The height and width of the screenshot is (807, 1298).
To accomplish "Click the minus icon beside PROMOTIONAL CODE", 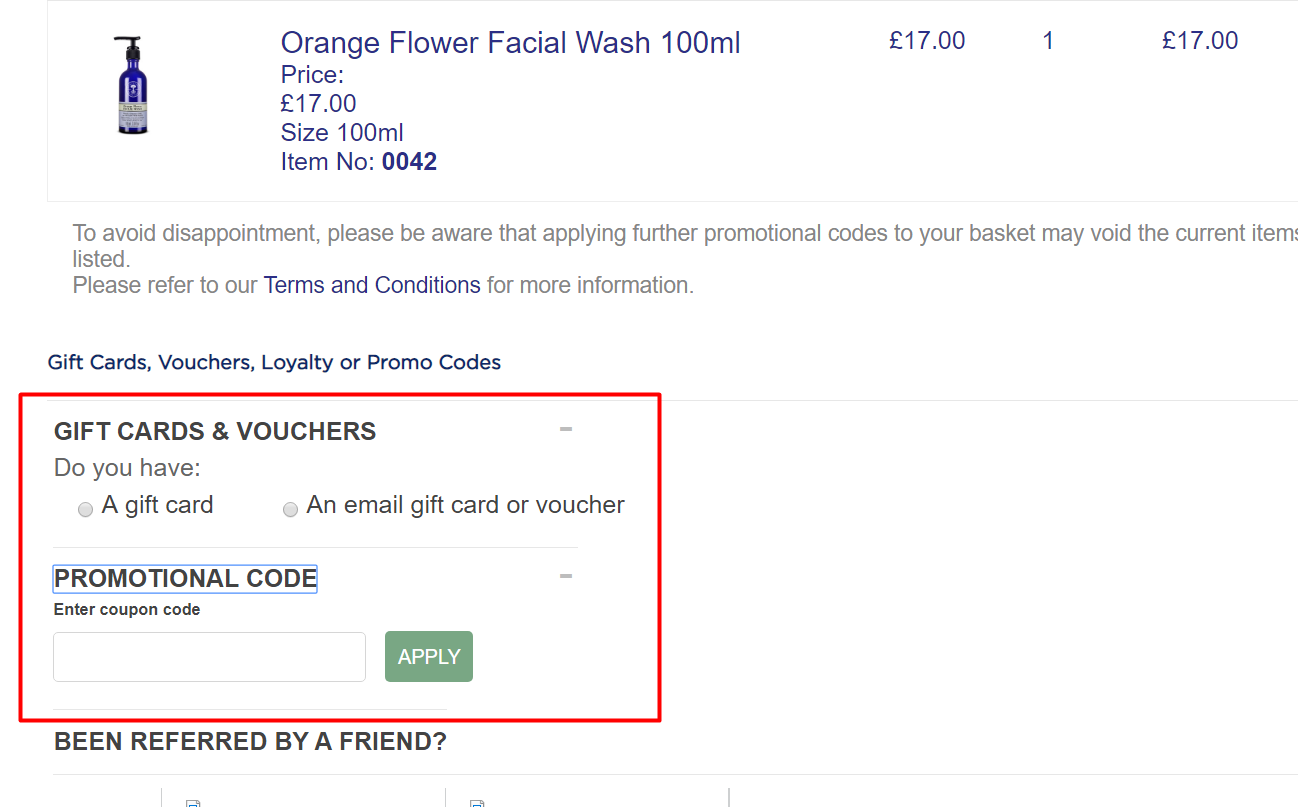I will (565, 576).
